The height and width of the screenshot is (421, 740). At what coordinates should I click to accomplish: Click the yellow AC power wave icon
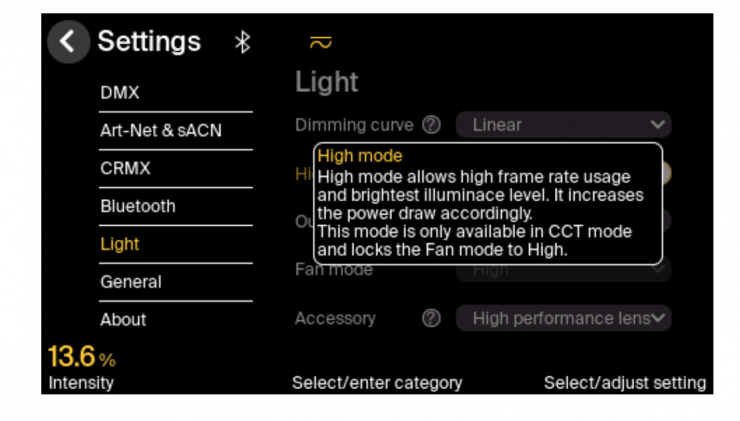pyautogui.click(x=320, y=43)
